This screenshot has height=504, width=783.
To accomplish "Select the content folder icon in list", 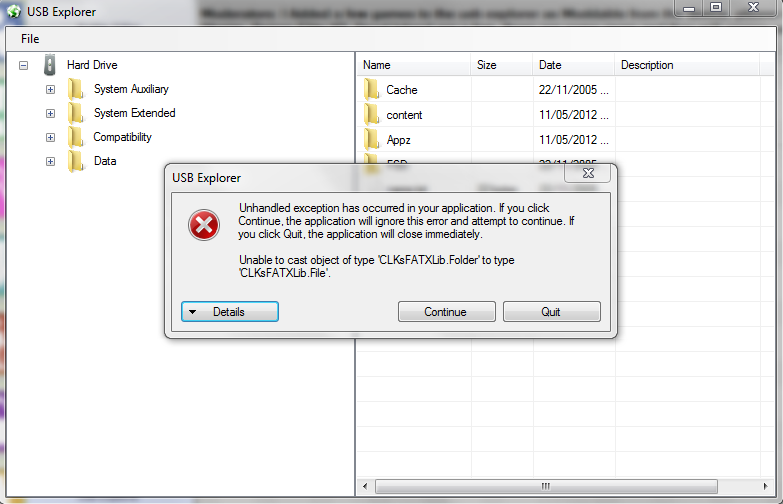I will 372,115.
